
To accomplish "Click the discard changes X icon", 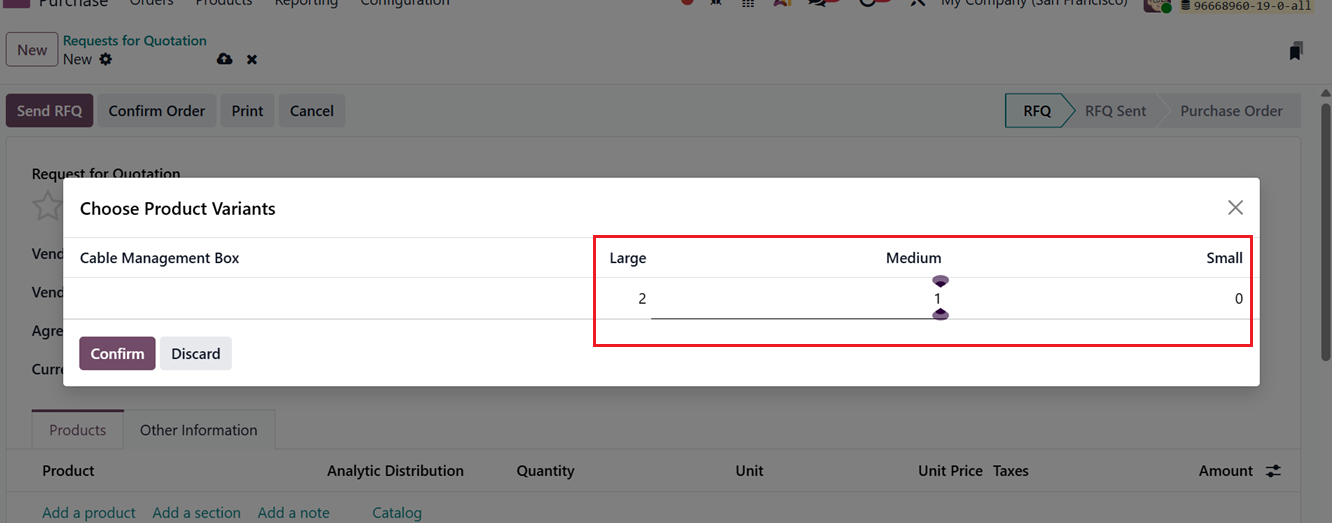I will tap(252, 60).
